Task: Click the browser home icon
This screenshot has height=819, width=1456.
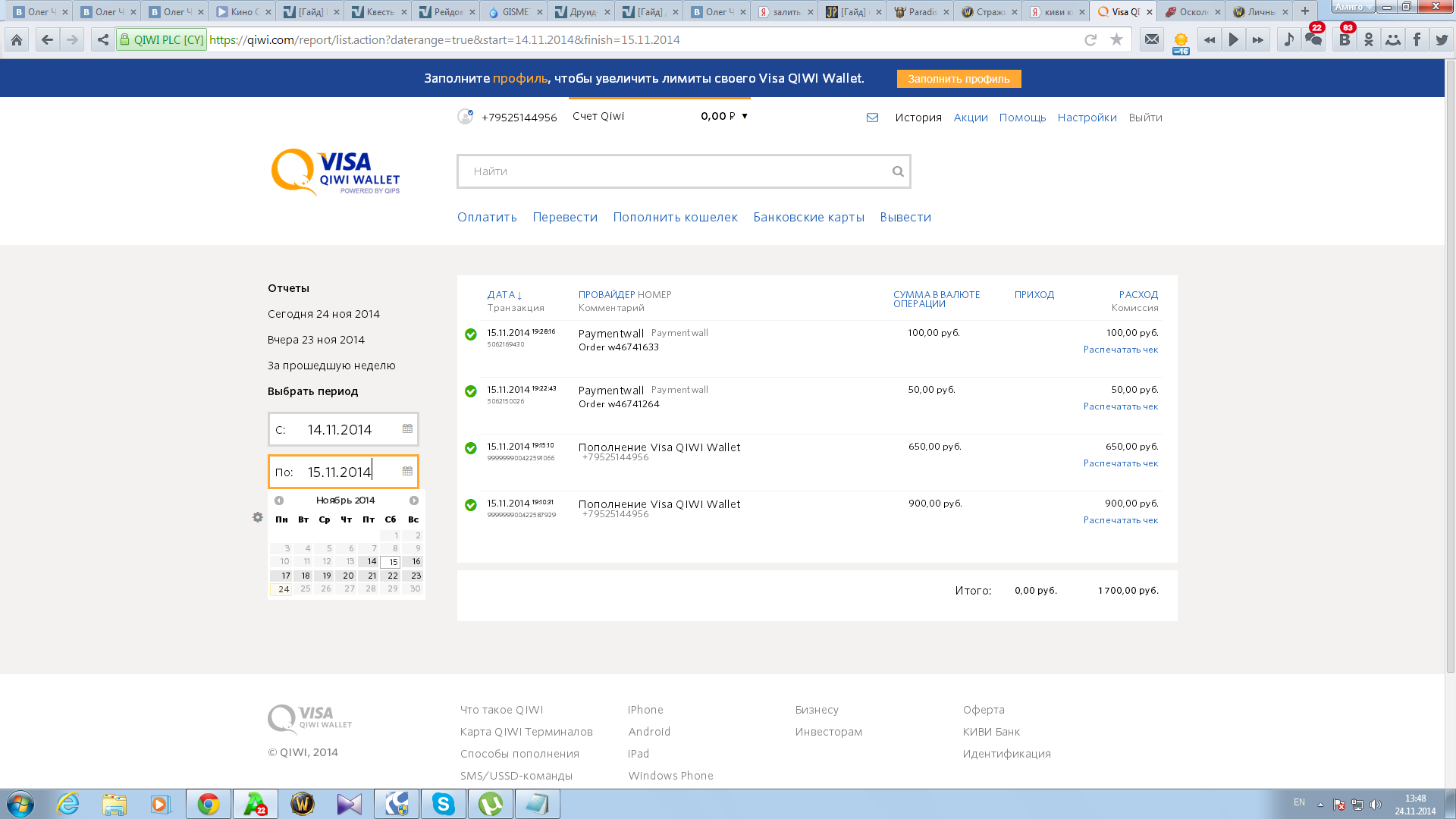Action: coord(17,40)
